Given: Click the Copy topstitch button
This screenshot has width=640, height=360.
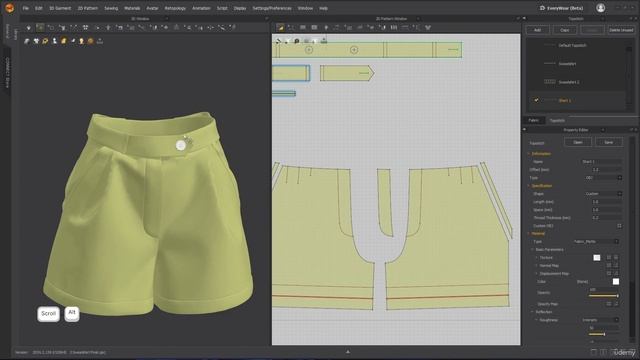Looking at the screenshot, I should point(564,30).
